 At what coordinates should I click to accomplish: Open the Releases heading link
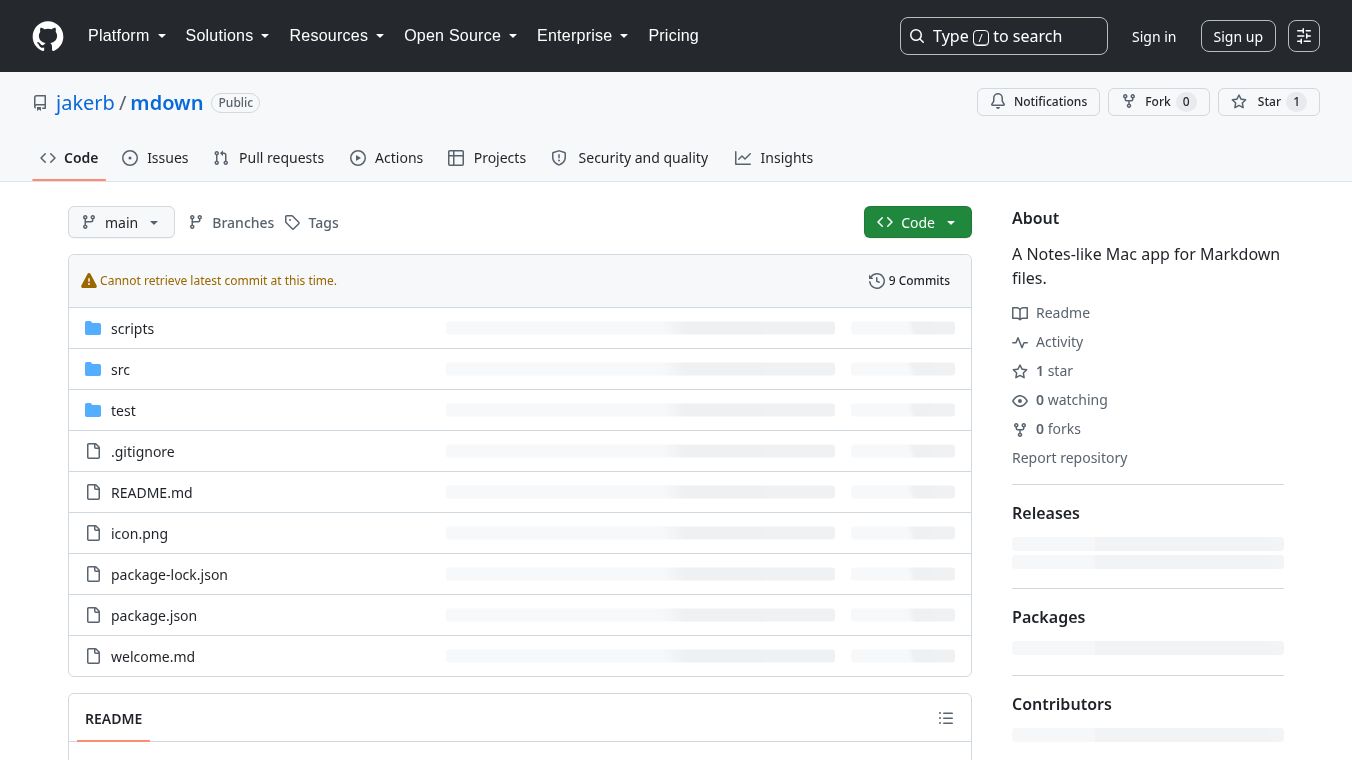tap(1046, 513)
